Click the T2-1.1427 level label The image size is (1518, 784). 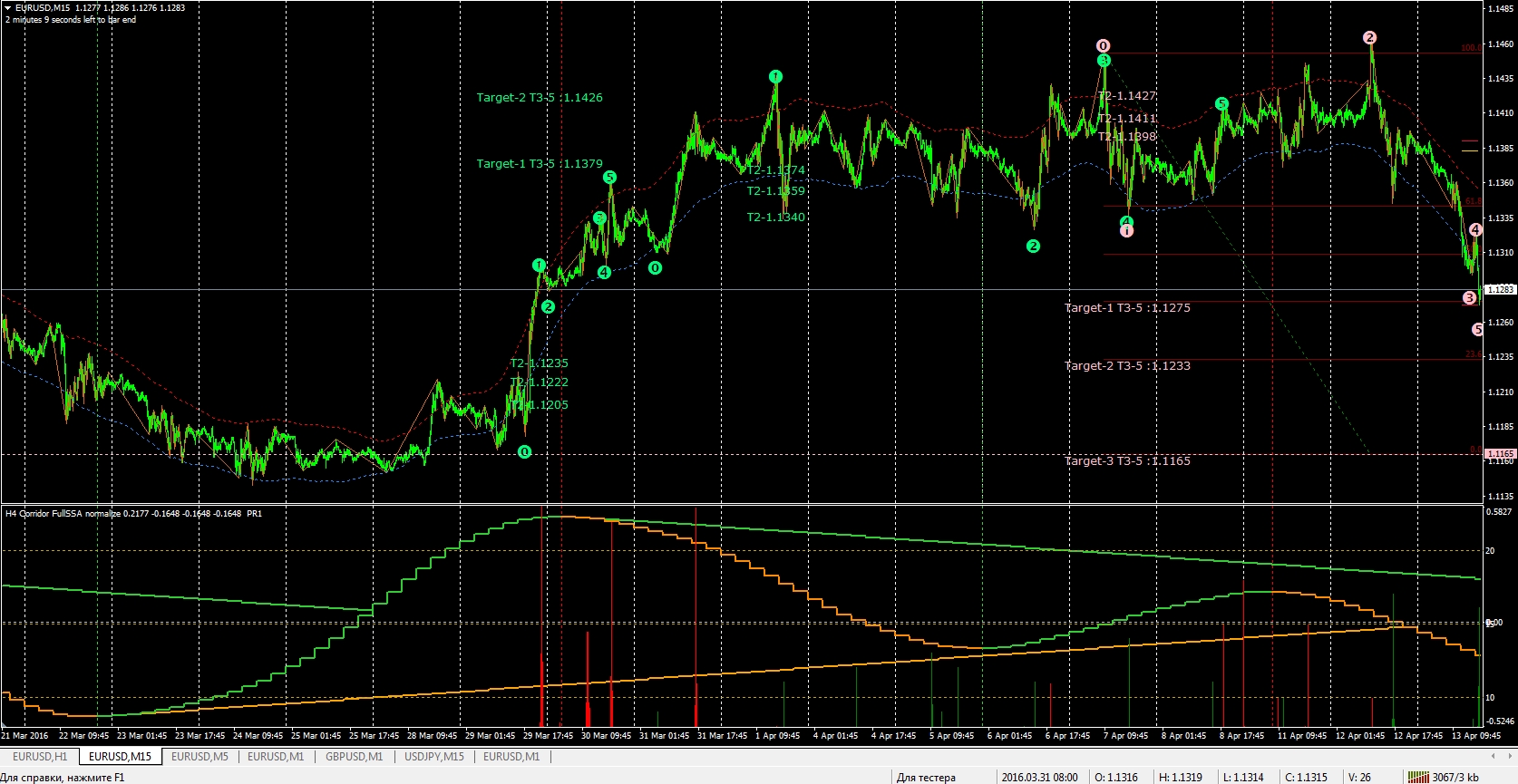[1127, 96]
